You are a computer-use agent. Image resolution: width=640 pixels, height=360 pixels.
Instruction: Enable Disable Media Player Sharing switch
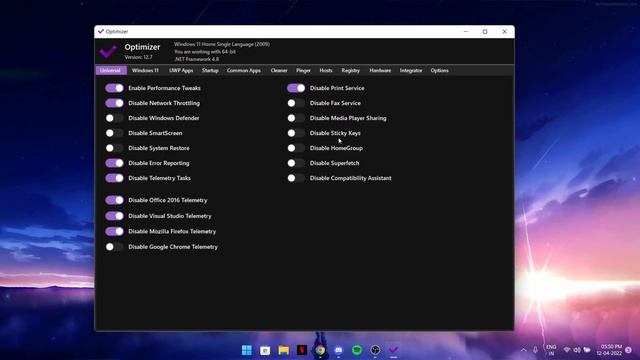[x=296, y=118]
